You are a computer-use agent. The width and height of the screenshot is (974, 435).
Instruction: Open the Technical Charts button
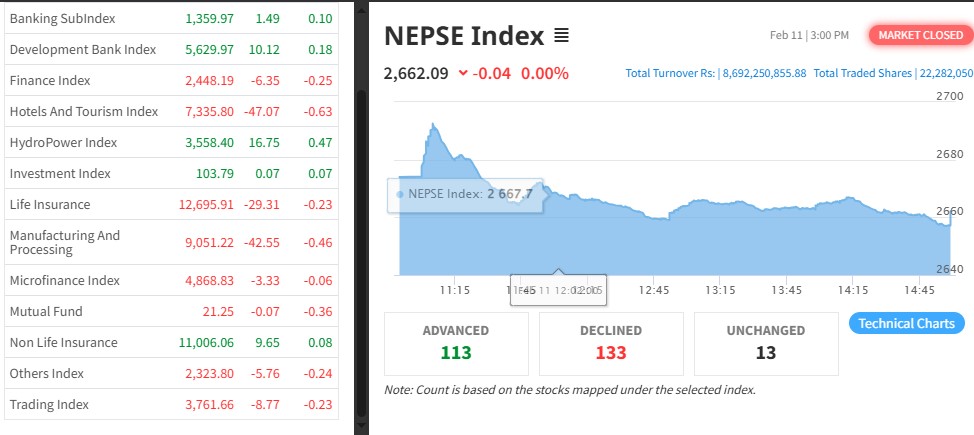(907, 323)
